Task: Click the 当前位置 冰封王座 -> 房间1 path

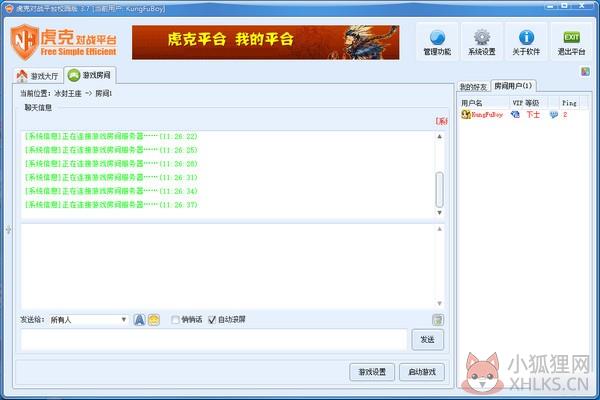Action: coord(66,93)
